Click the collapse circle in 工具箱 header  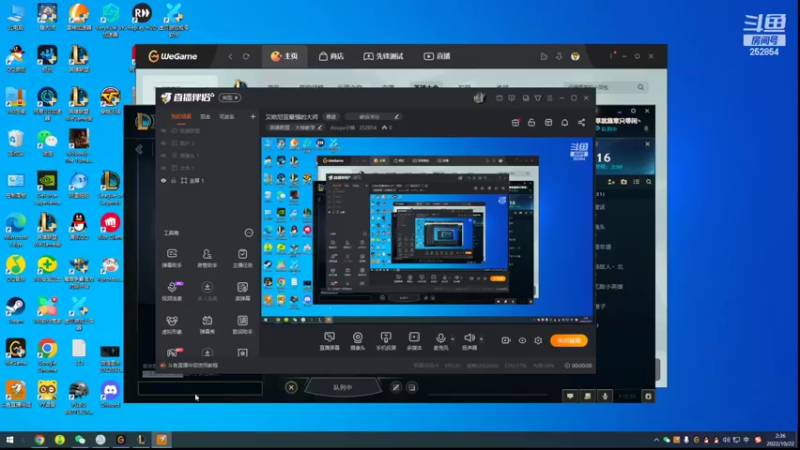coord(248,233)
